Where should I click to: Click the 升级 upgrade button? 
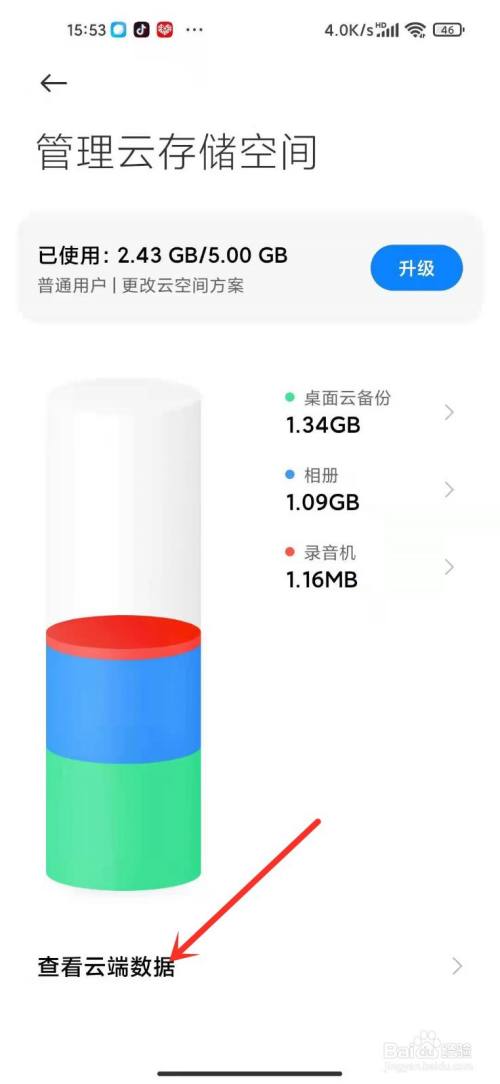point(416,268)
